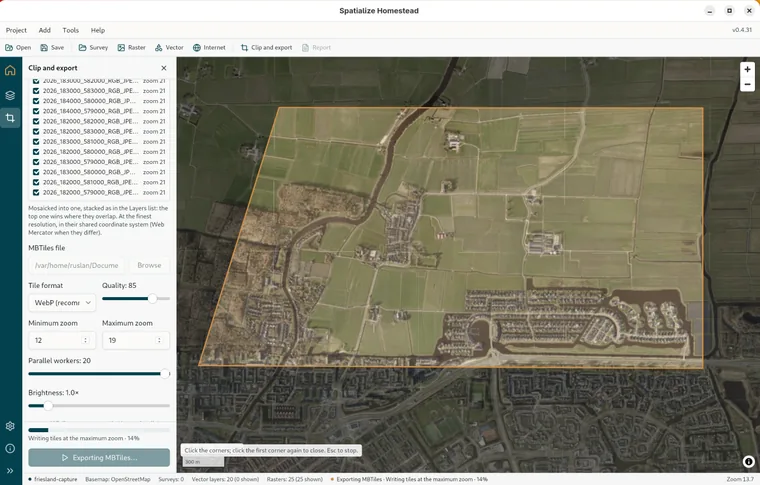Uncheck raster 2026_184000_579000_RGB
The width and height of the screenshot is (760, 485).
tap(36, 111)
